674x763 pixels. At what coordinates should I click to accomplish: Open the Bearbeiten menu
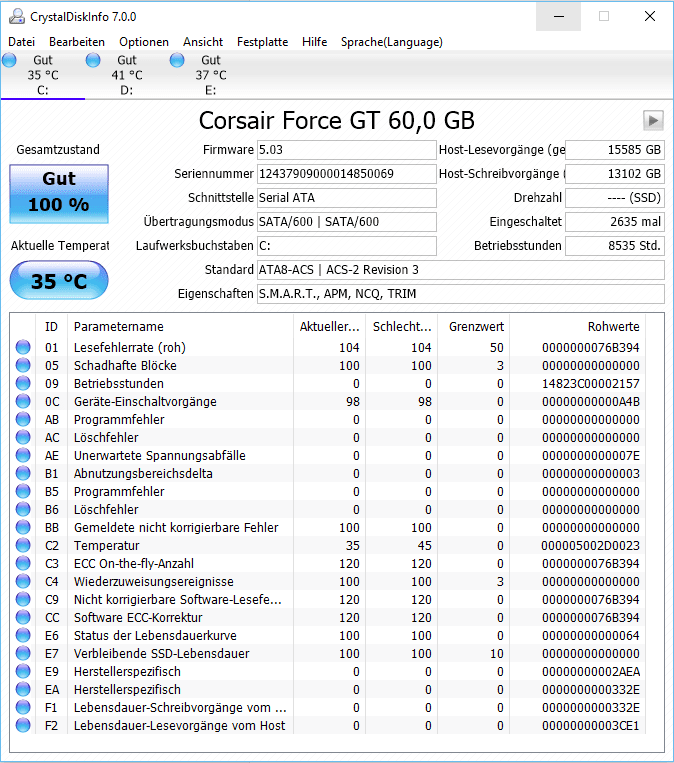point(77,42)
